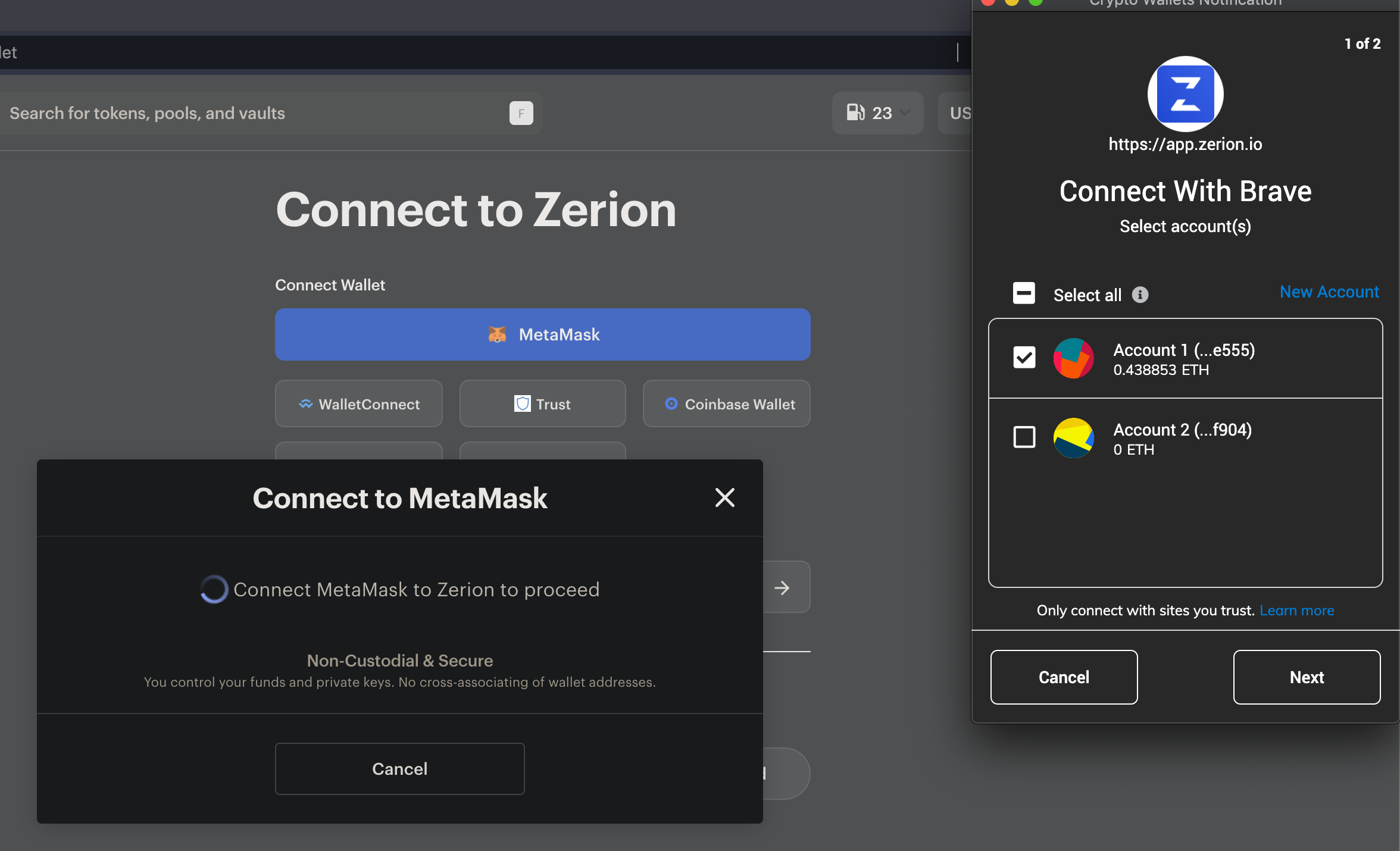Open the USD currency dropdown

point(958,113)
